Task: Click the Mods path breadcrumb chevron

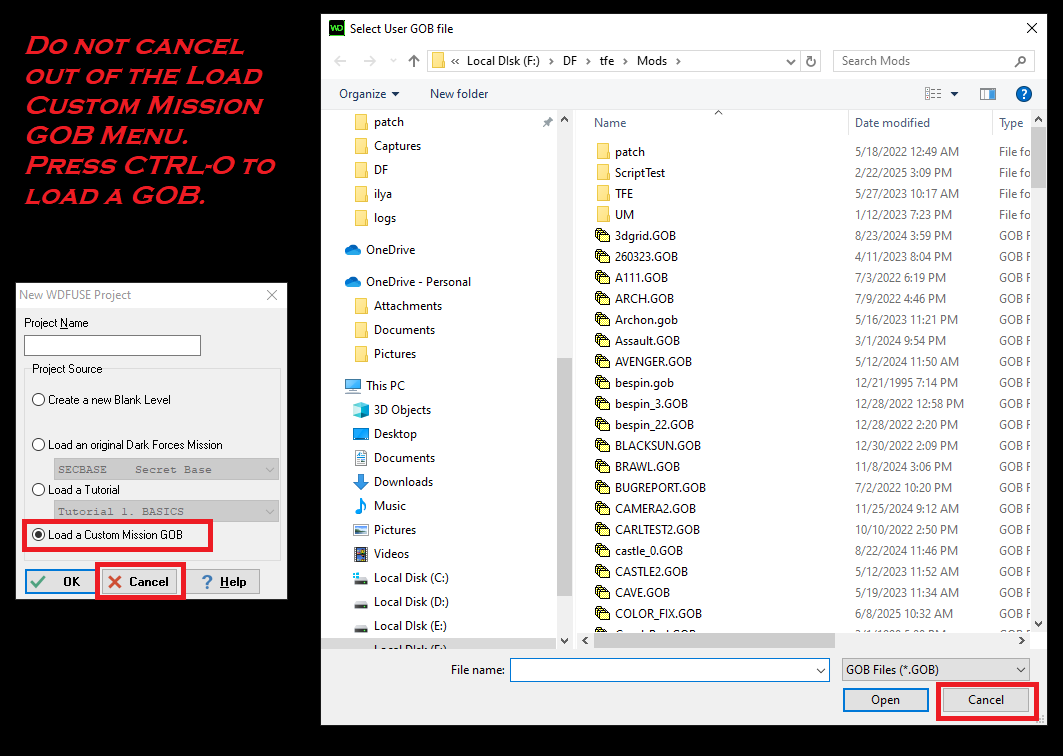Action: click(x=678, y=61)
